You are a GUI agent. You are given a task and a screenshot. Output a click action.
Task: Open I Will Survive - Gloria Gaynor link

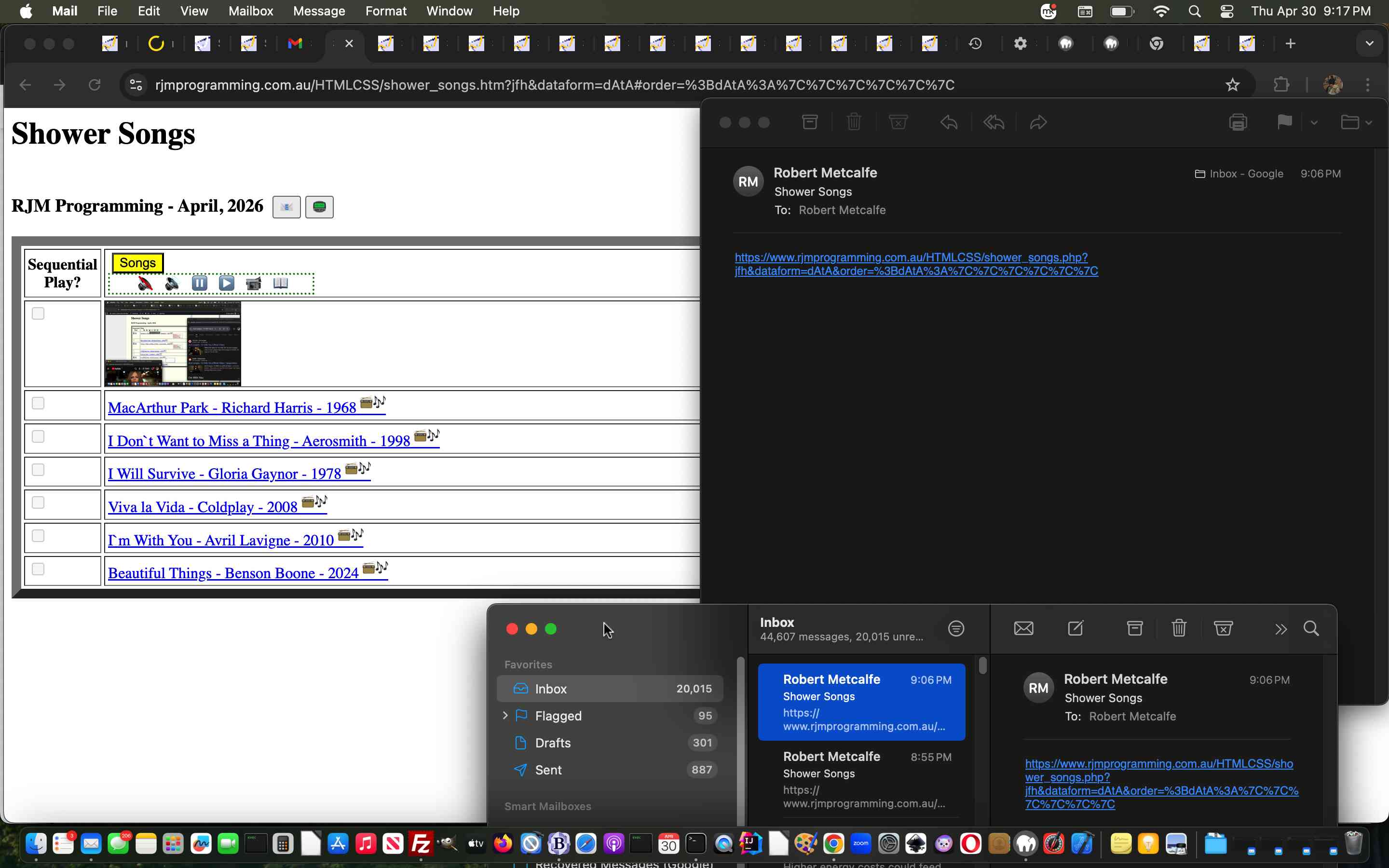pyautogui.click(x=224, y=474)
